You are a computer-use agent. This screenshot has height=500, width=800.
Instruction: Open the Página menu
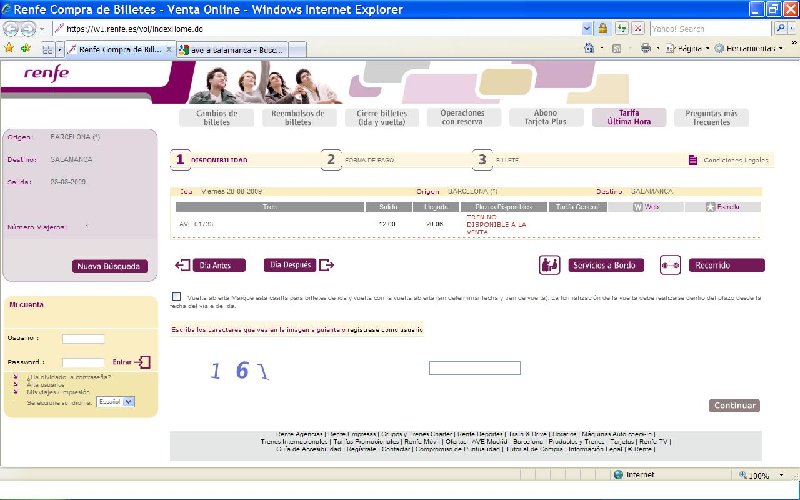click(x=687, y=48)
